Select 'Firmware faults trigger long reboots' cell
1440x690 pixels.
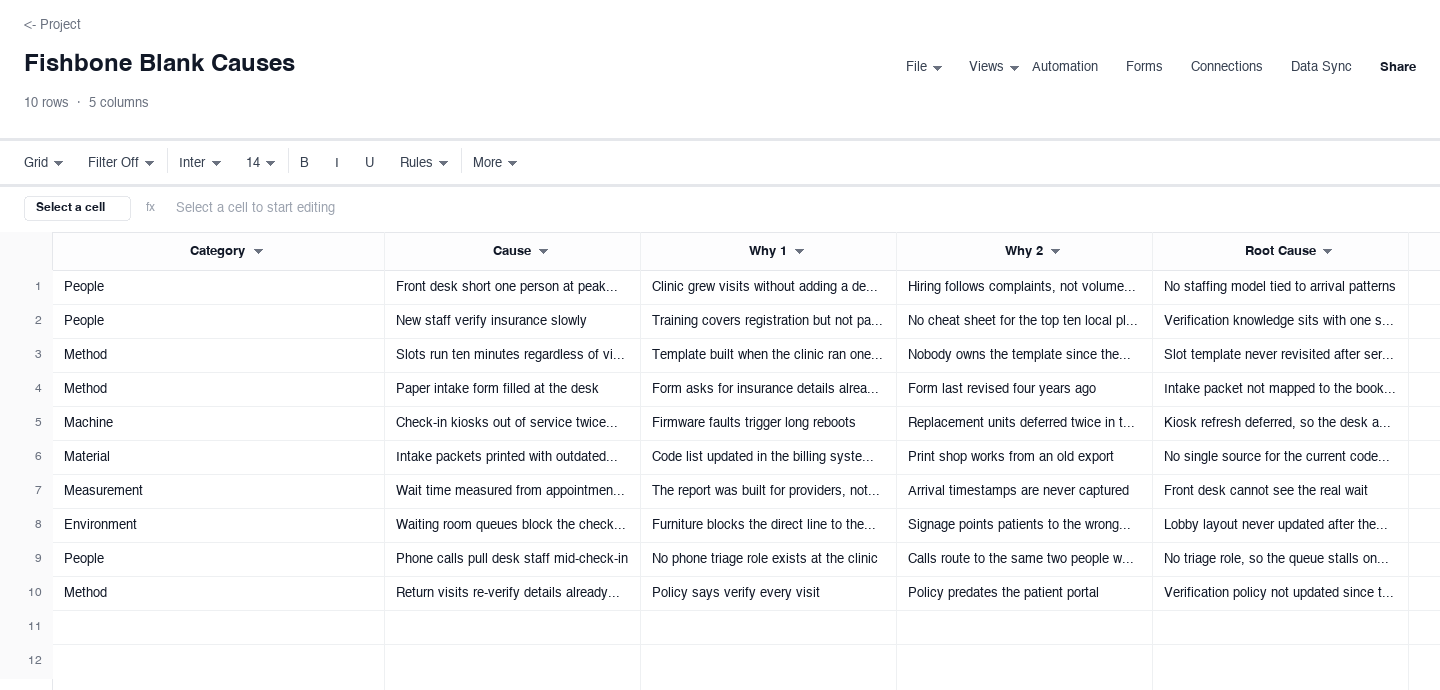tap(768, 423)
